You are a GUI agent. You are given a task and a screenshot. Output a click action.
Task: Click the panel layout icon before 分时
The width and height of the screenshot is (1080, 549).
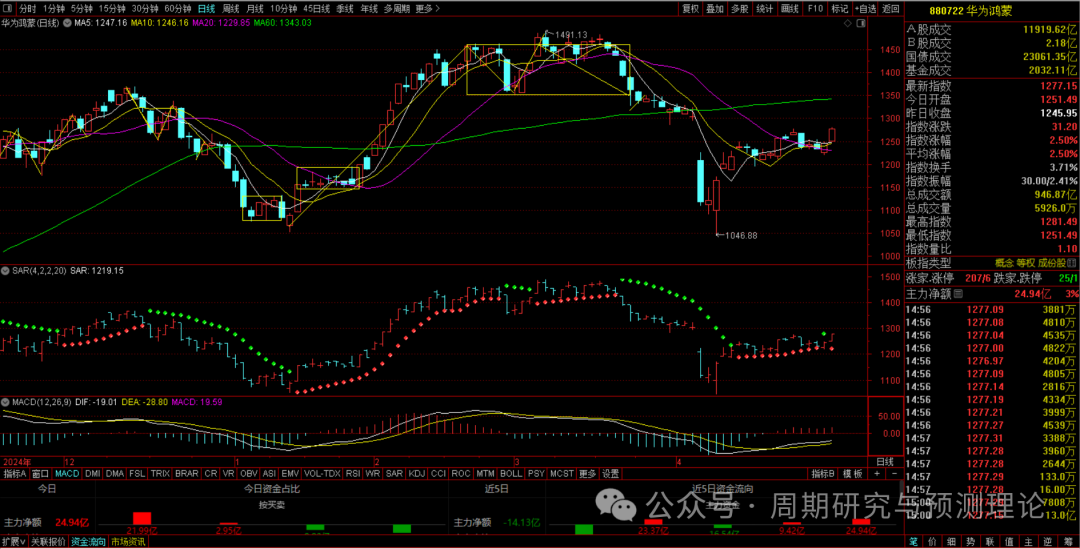[x=8, y=8]
